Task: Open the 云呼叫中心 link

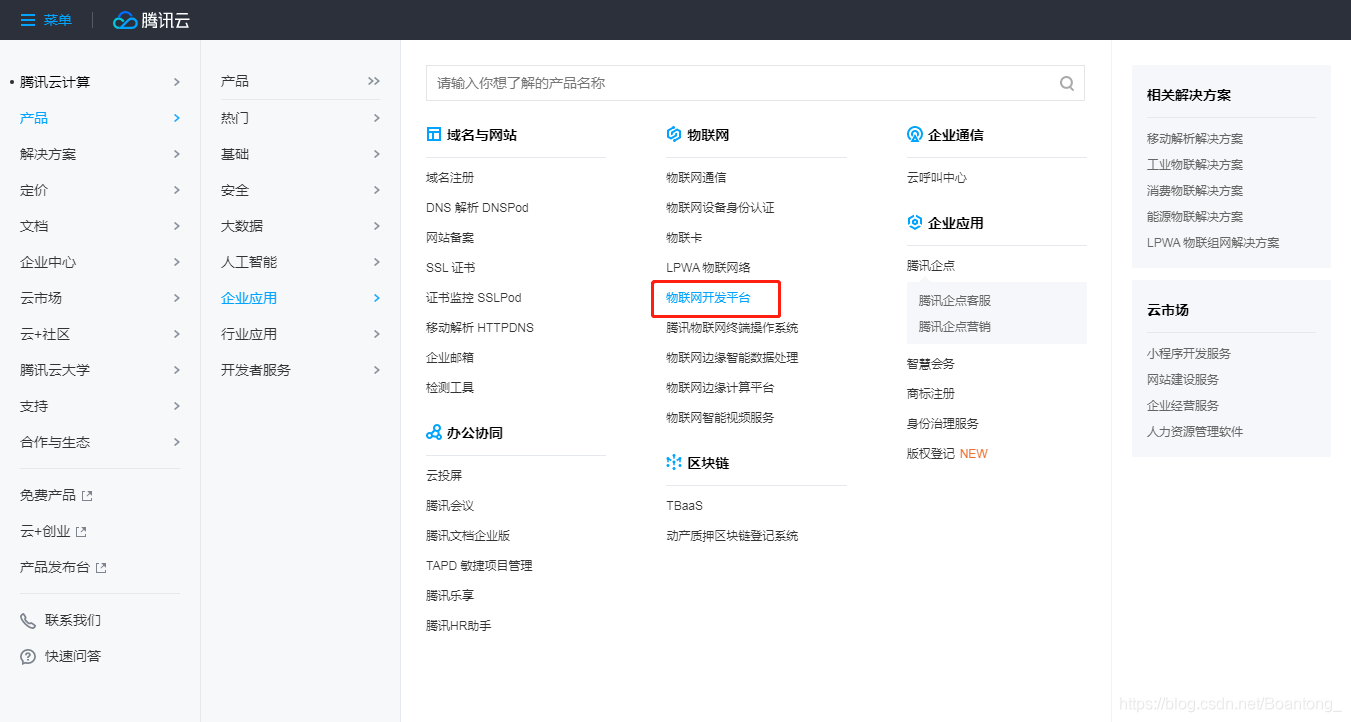Action: 937,178
